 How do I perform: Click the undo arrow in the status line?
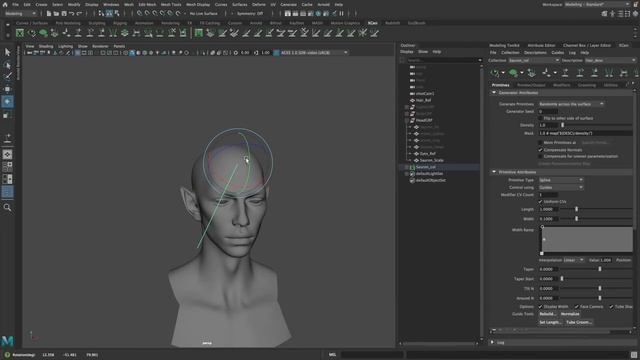pyautogui.click(x=72, y=13)
